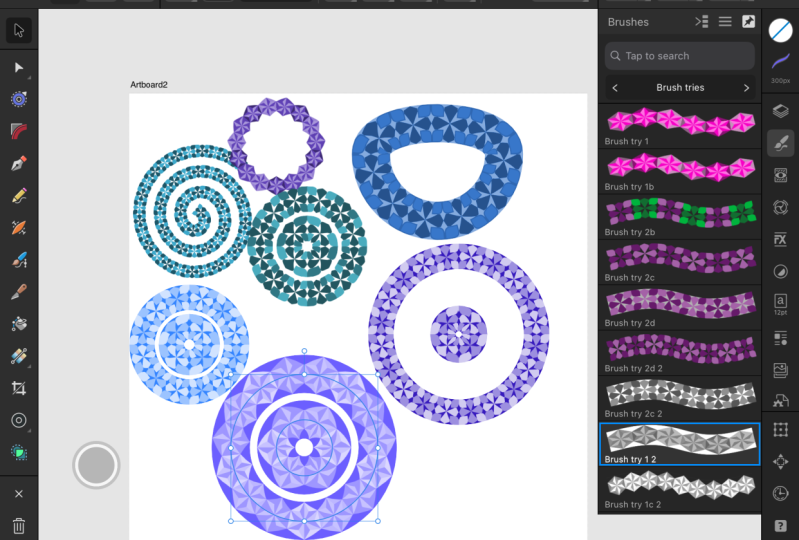Open the Text studio showing 12pt
The height and width of the screenshot is (540, 799).
click(x=781, y=304)
